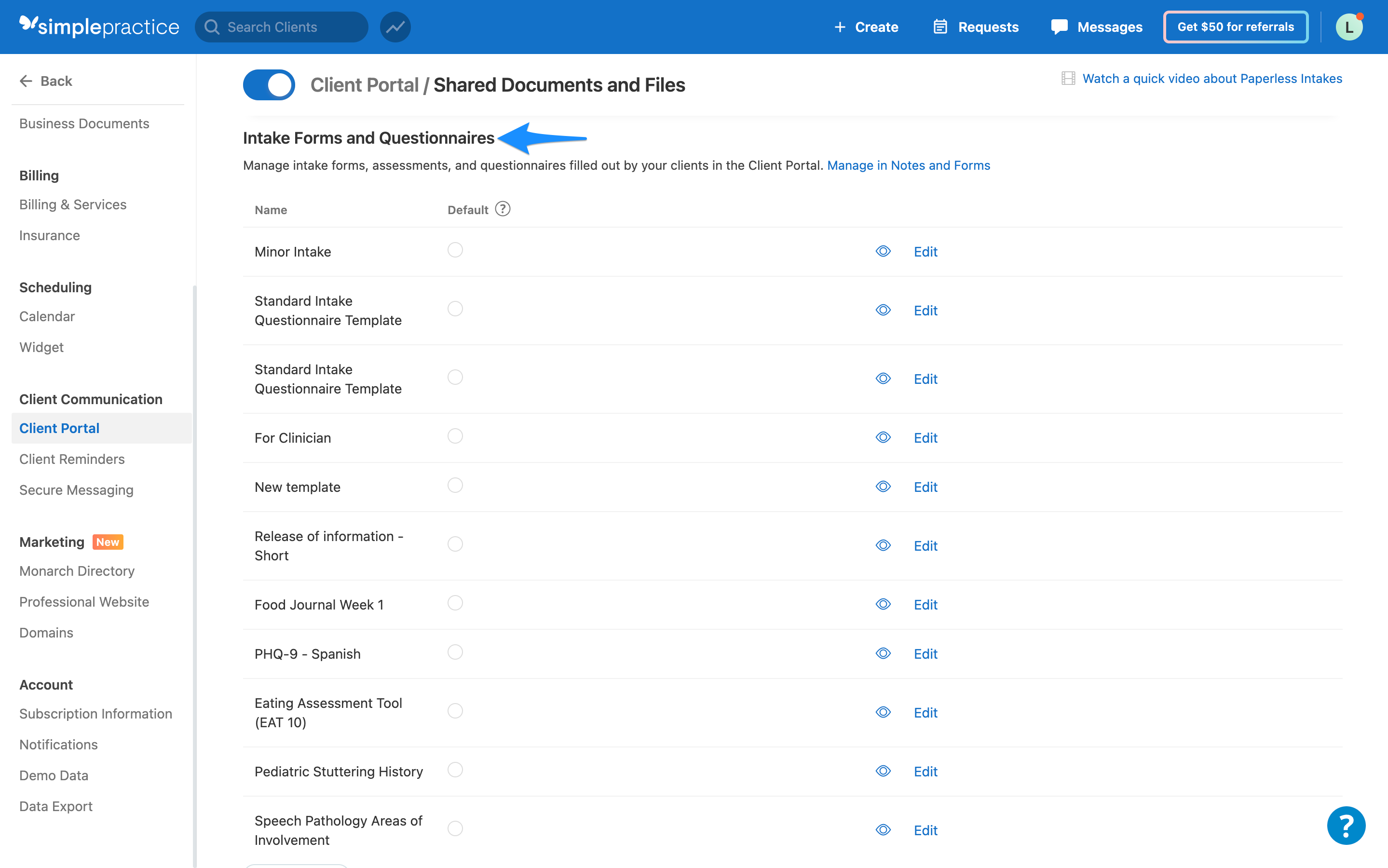The image size is (1388, 868).
Task: Open the help question mark bubble
Action: click(1346, 825)
